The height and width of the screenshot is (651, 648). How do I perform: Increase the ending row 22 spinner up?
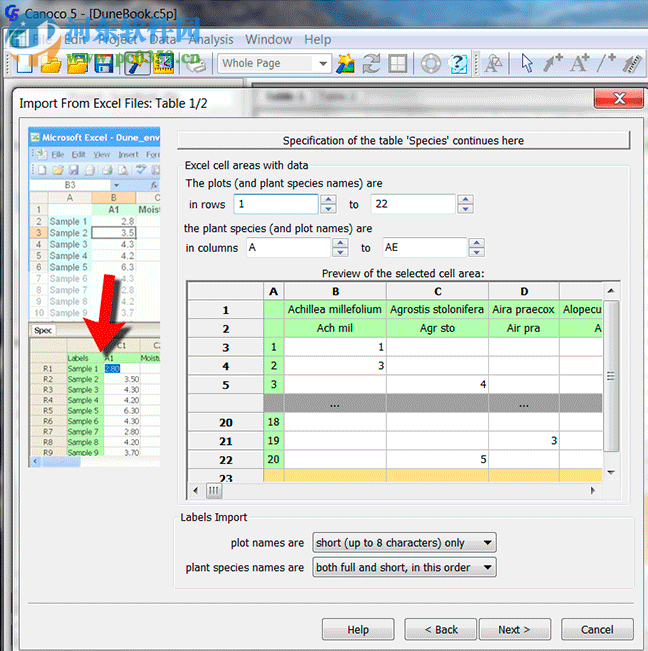465,199
